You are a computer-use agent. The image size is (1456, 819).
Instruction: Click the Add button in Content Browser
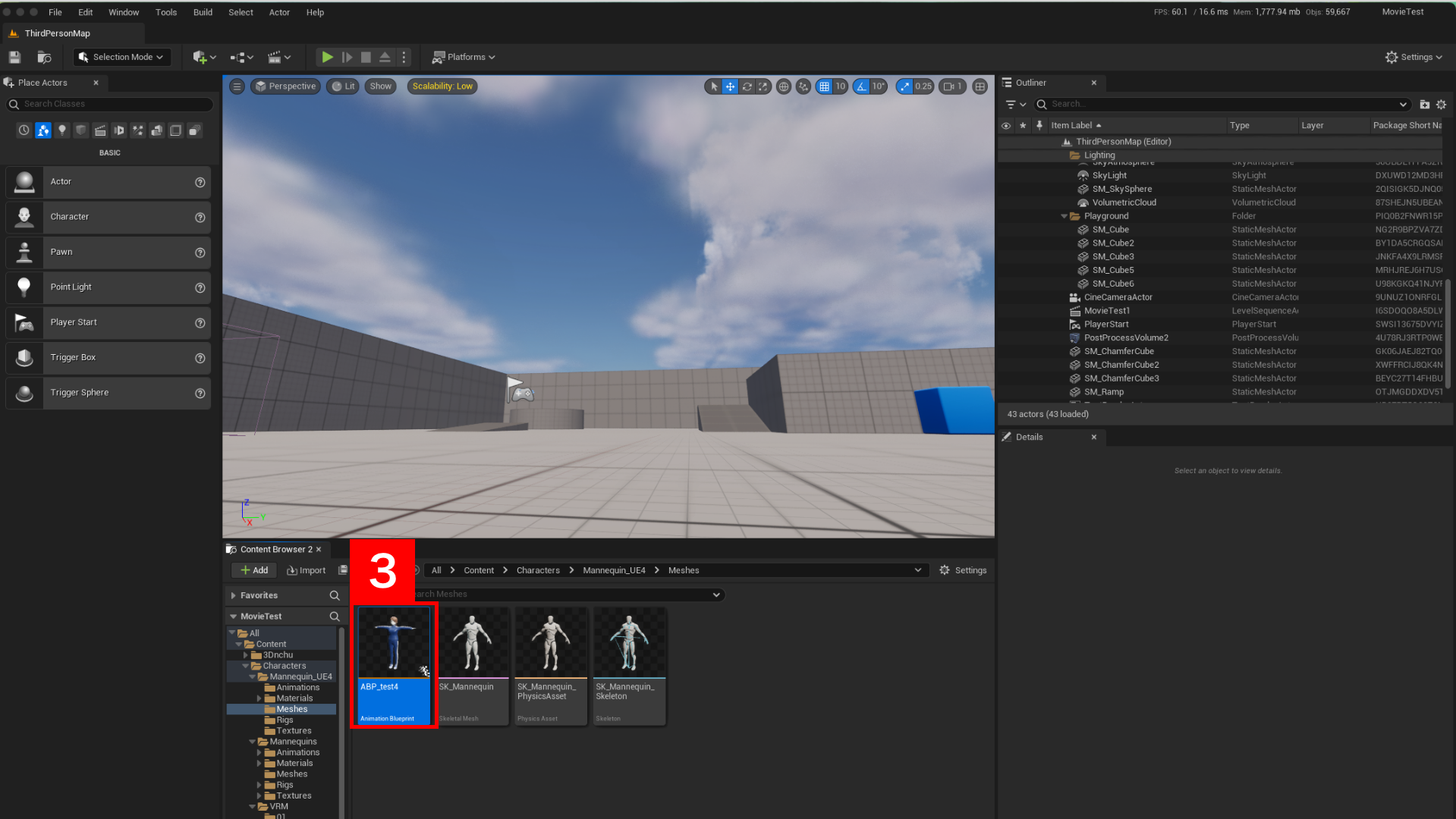(253, 570)
